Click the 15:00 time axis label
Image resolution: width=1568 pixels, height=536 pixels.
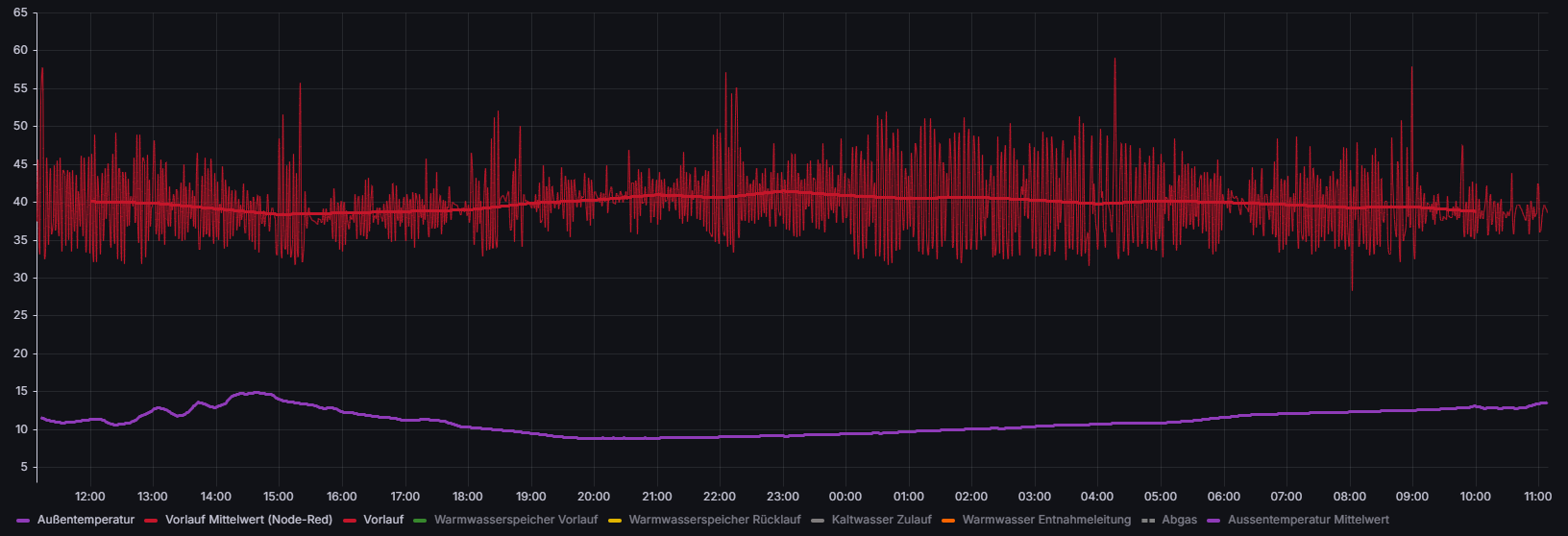coord(279,497)
